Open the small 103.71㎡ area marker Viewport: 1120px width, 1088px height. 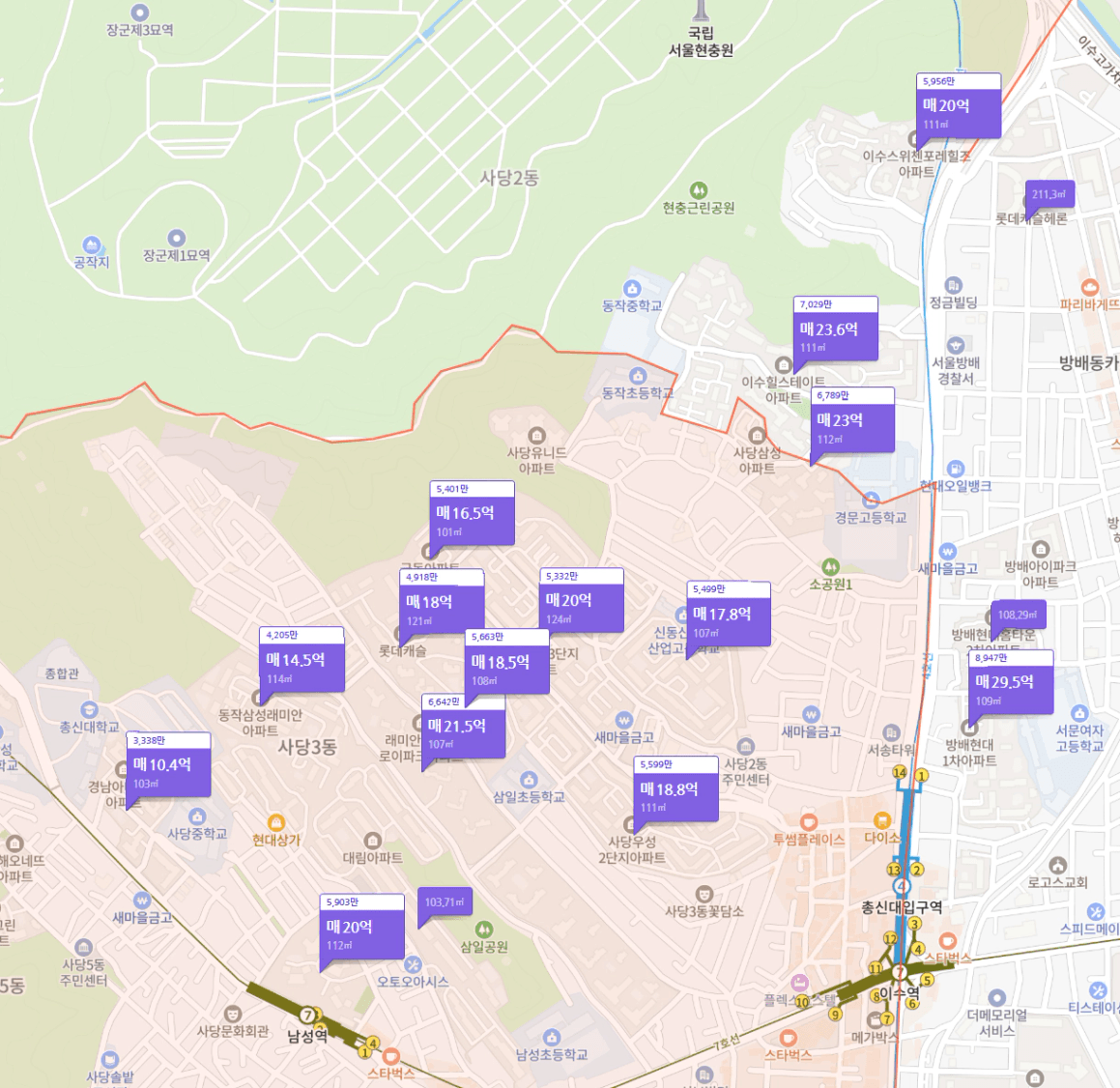click(x=445, y=902)
